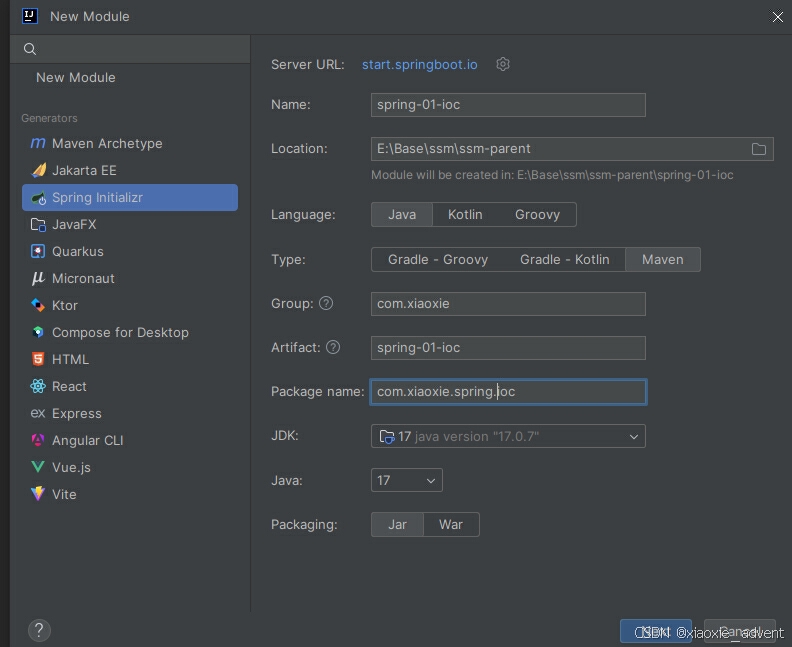Image resolution: width=792 pixels, height=647 pixels.
Task: Select Quarkus generator
Action: point(130,252)
